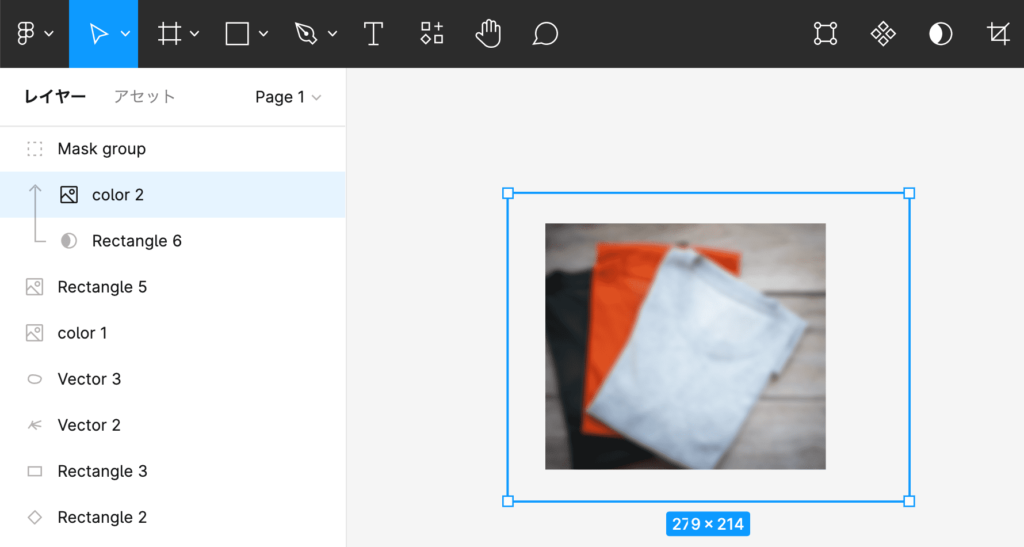Viewport: 1024px width, 547px height.
Task: Open the Page 1 dropdown
Action: tap(288, 97)
